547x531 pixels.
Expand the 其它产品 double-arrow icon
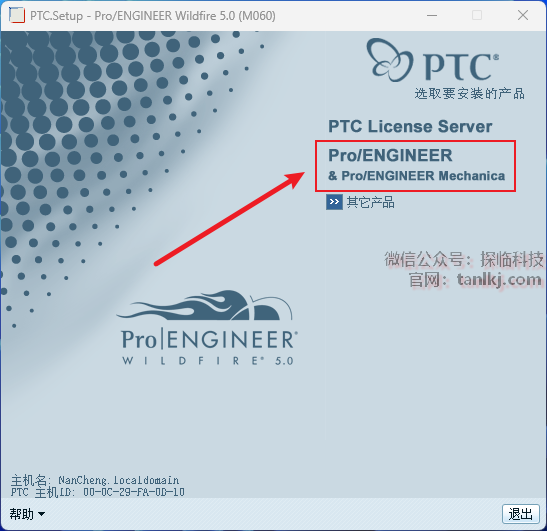tap(334, 202)
